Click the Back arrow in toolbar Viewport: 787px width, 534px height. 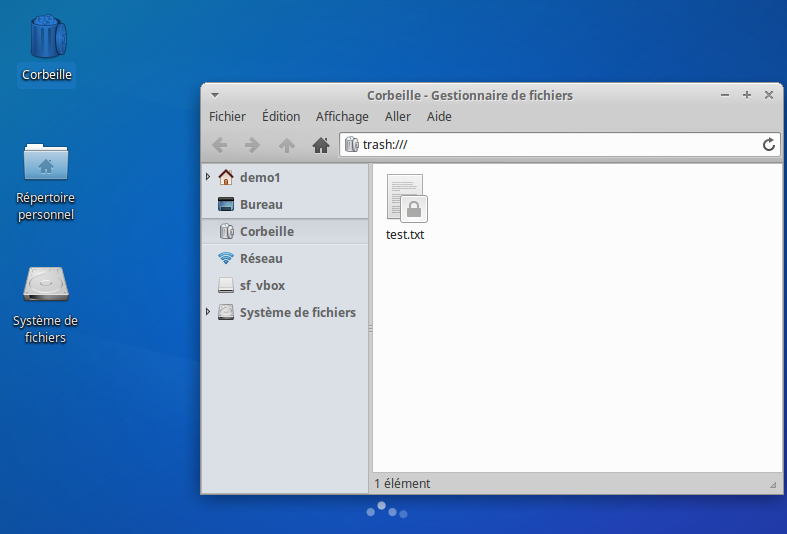pyautogui.click(x=220, y=145)
